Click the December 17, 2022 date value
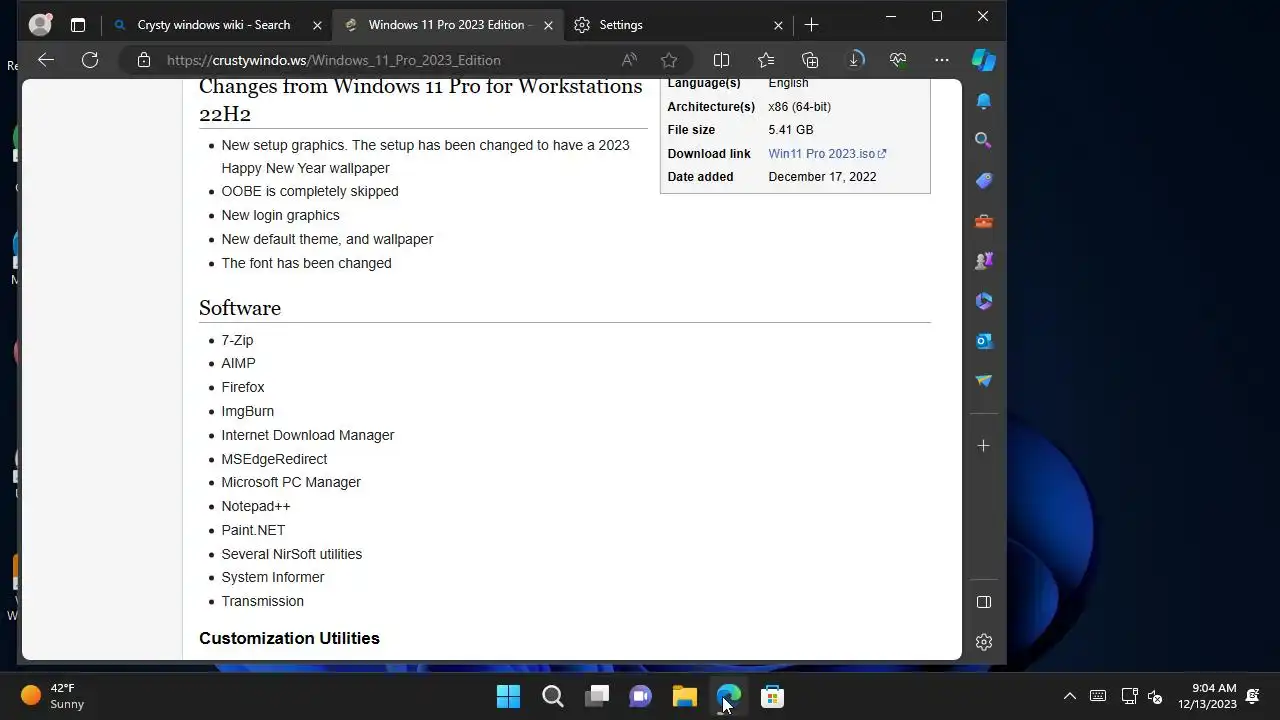The width and height of the screenshot is (1280, 720). coord(822,177)
